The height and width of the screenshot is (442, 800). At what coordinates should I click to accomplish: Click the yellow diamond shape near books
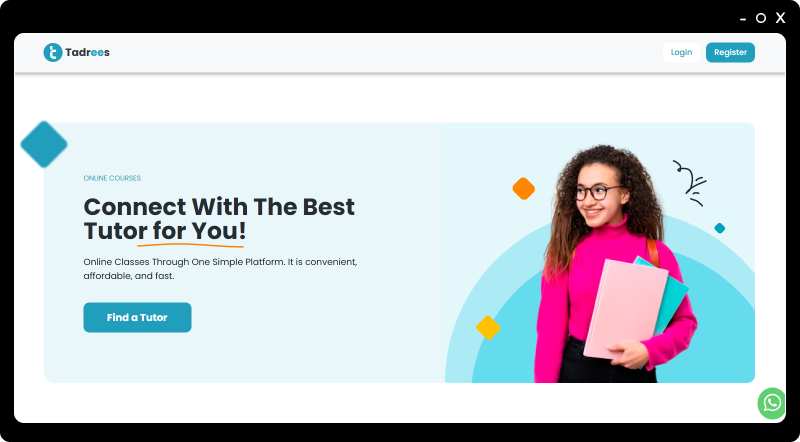(488, 328)
